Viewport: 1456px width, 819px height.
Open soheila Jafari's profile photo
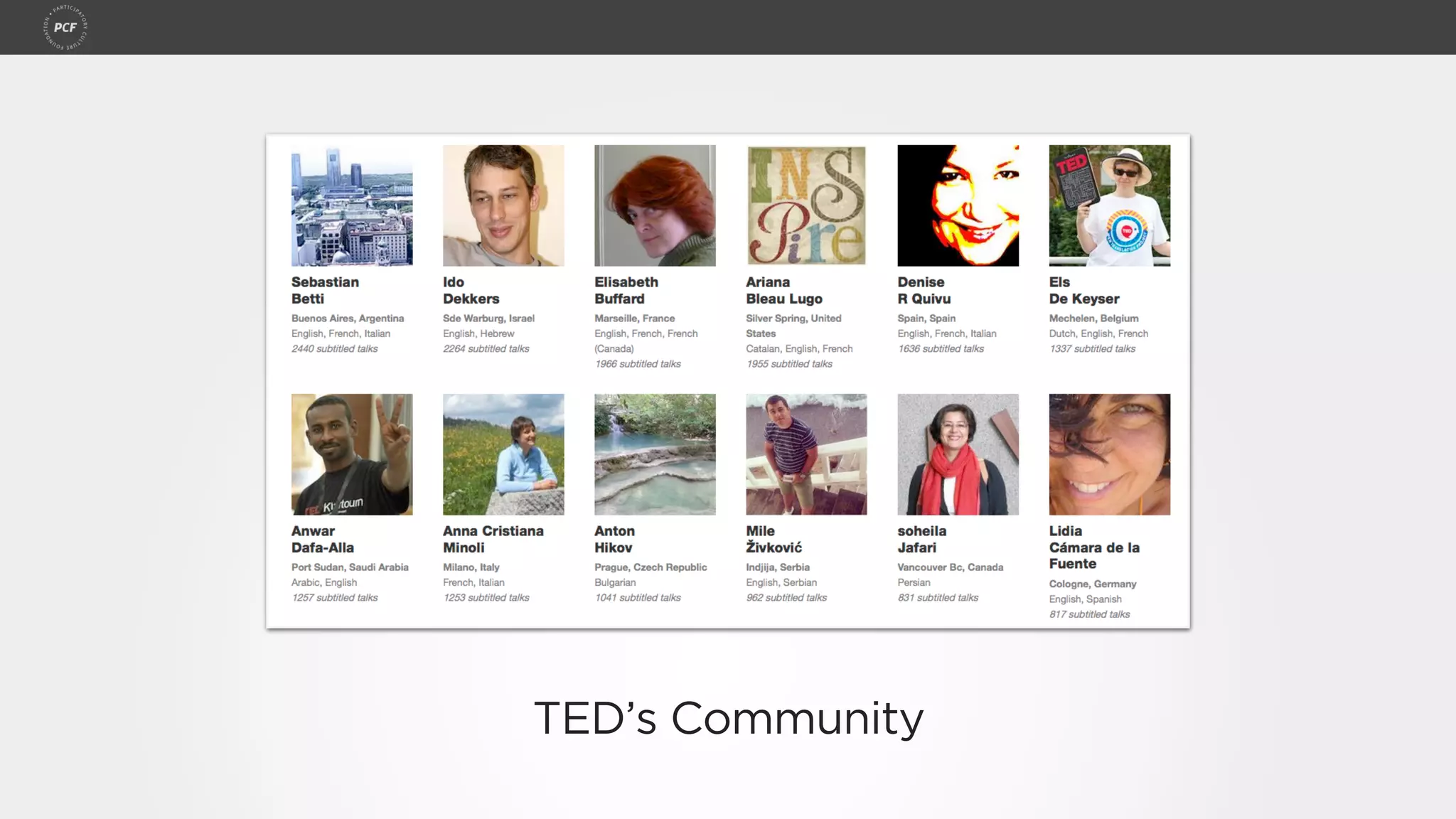click(958, 454)
